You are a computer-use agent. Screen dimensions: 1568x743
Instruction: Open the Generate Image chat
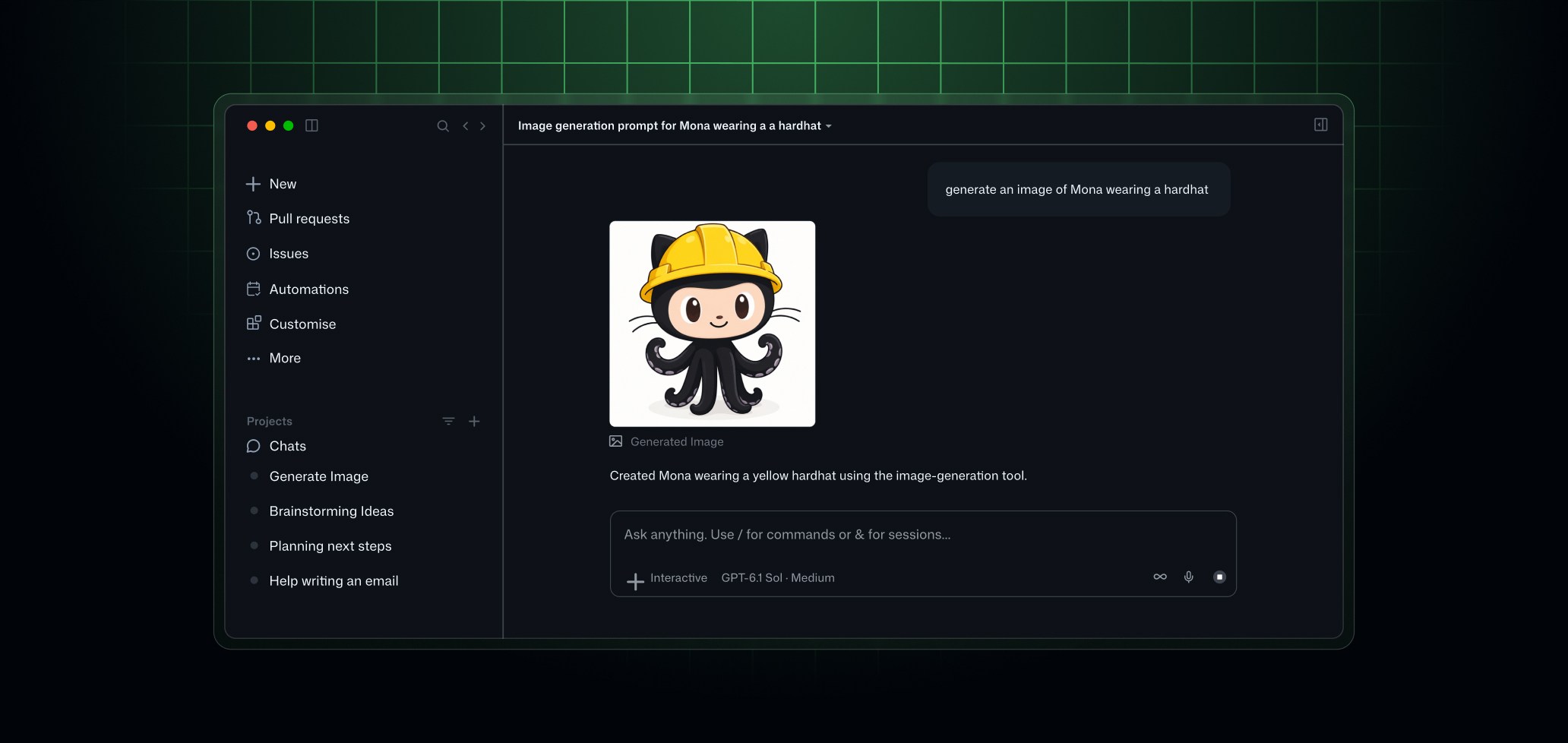coord(318,476)
